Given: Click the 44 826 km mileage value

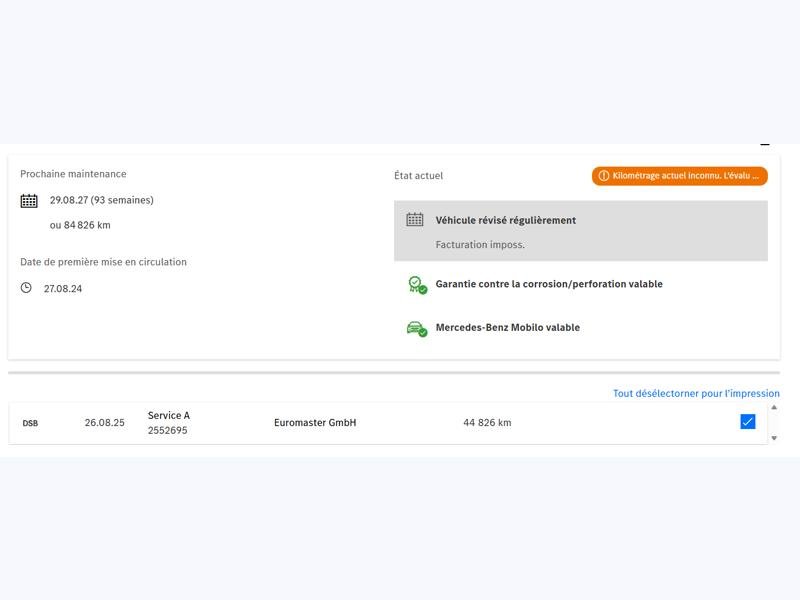Looking at the screenshot, I should (x=487, y=422).
